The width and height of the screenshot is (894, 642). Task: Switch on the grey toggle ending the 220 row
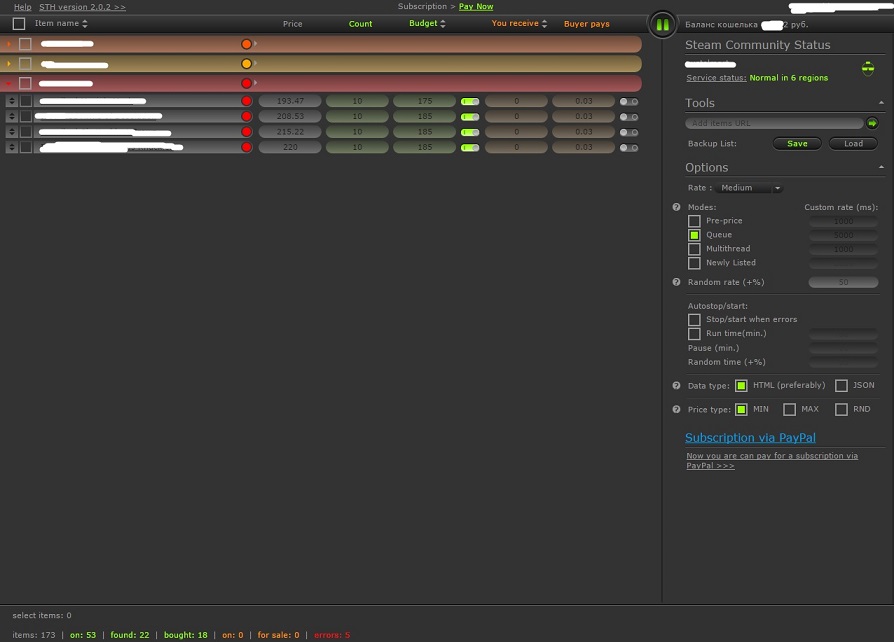coord(629,148)
